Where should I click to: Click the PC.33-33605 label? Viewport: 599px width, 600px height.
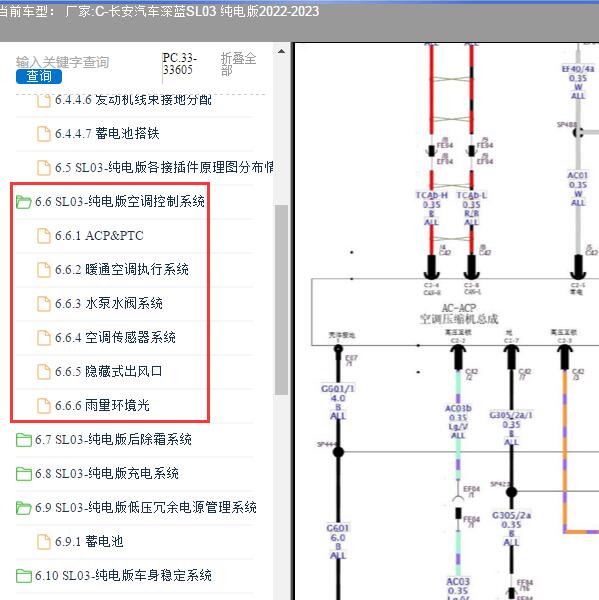tap(180, 64)
